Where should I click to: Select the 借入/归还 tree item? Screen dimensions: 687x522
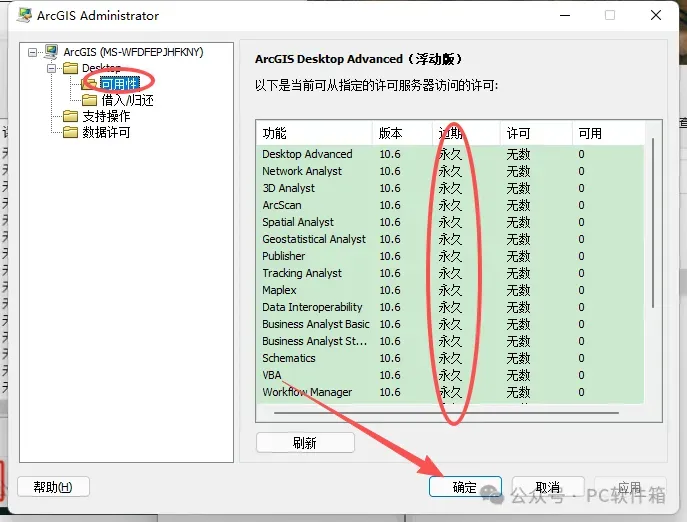[x=127, y=100]
